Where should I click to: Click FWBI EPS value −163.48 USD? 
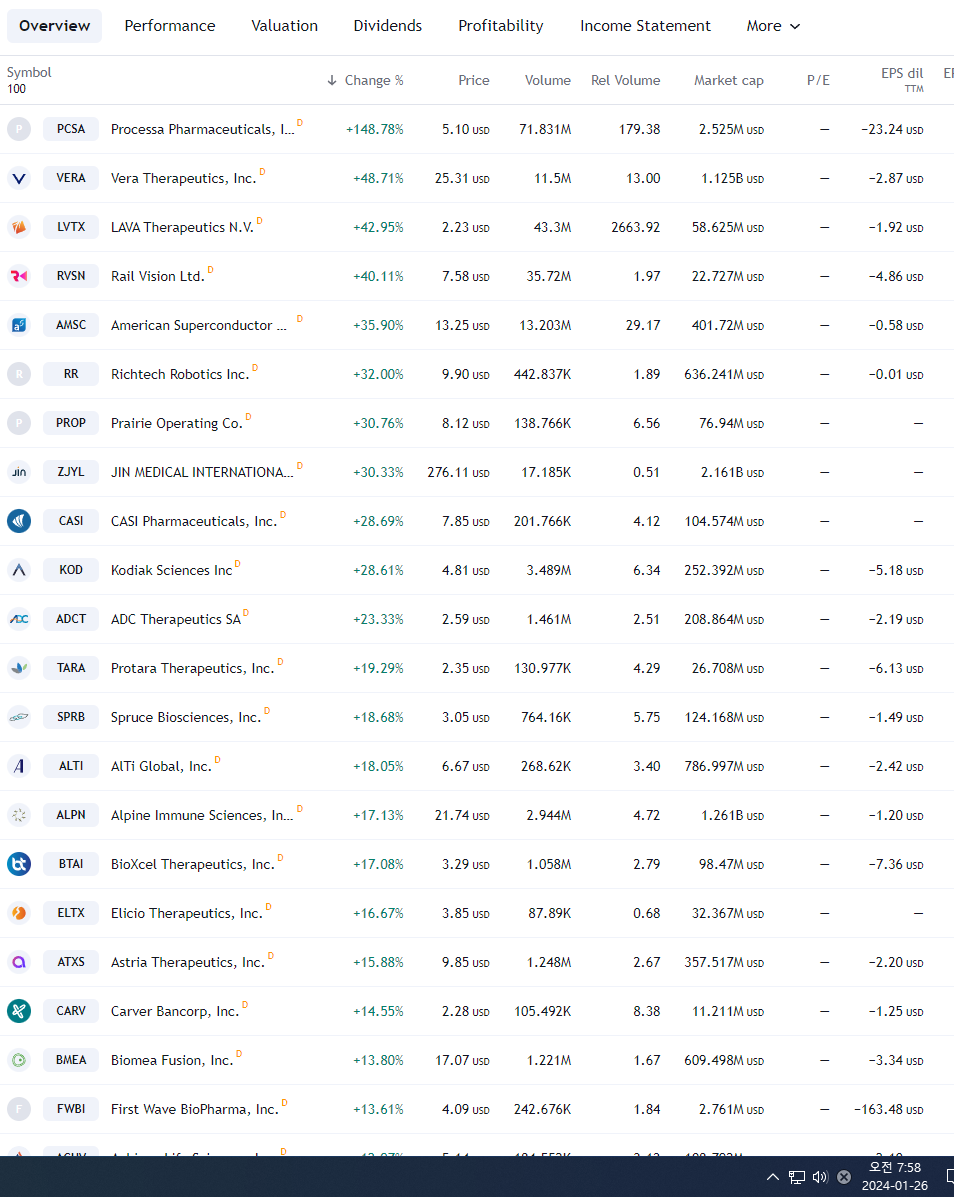(889, 1108)
